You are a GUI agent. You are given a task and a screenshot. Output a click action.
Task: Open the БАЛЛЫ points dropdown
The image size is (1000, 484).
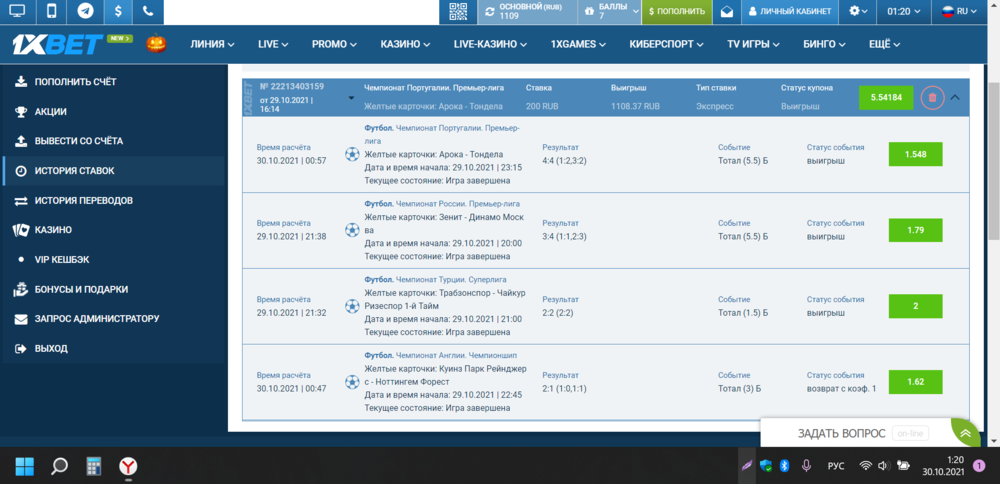pos(609,11)
